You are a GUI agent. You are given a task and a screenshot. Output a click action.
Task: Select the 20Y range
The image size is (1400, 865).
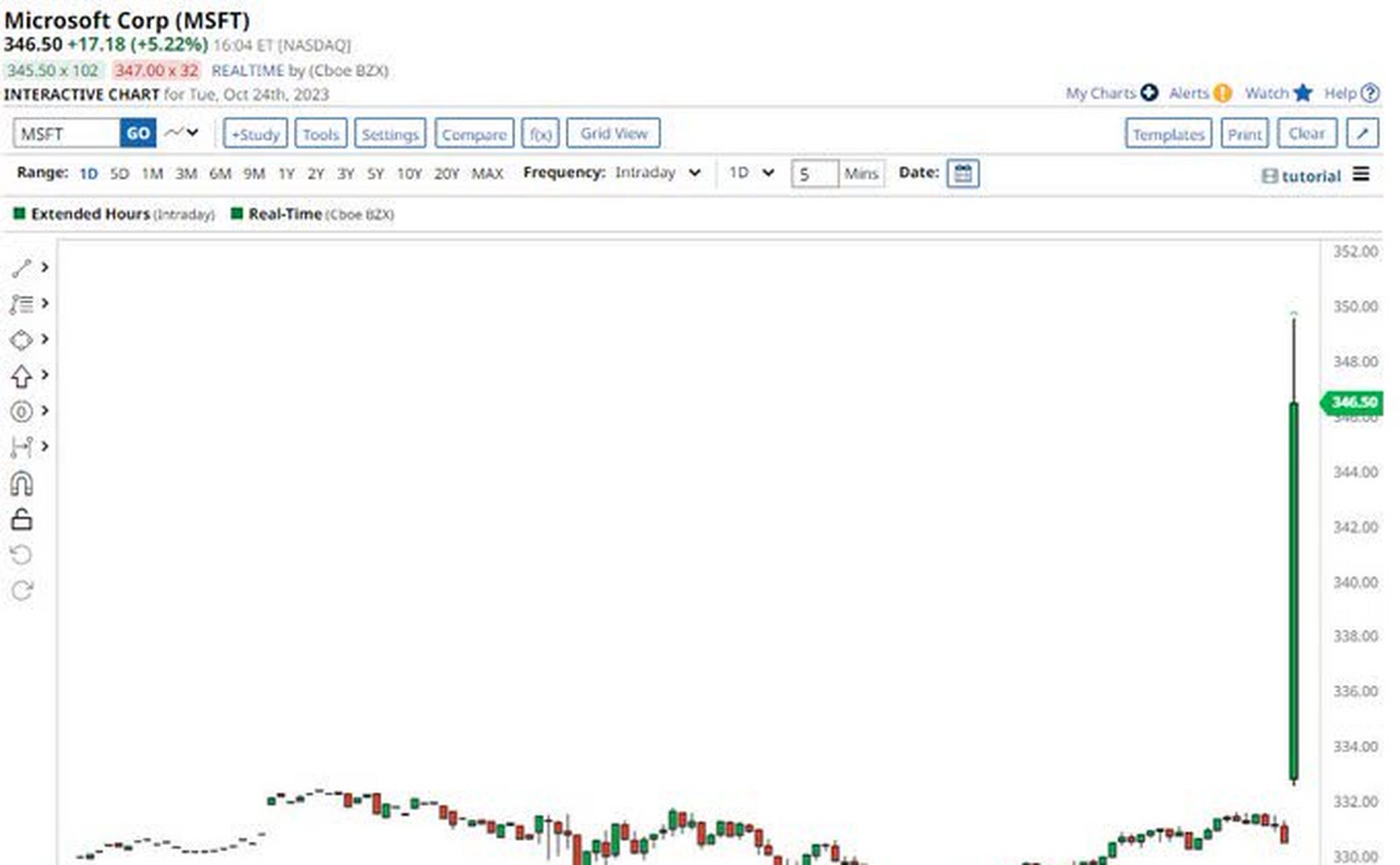click(x=447, y=174)
